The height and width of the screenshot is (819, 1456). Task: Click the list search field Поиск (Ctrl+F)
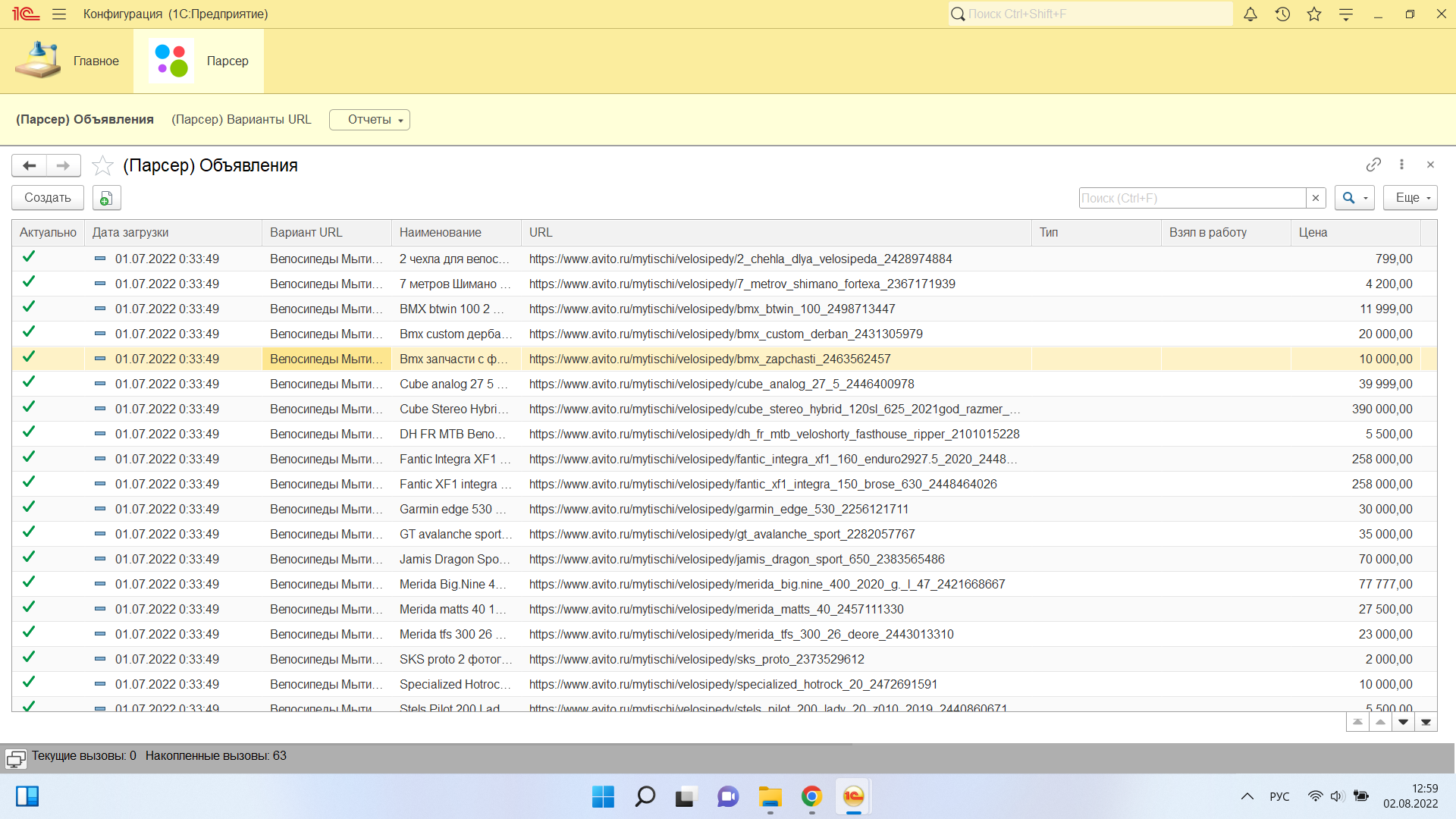pyautogui.click(x=1192, y=198)
